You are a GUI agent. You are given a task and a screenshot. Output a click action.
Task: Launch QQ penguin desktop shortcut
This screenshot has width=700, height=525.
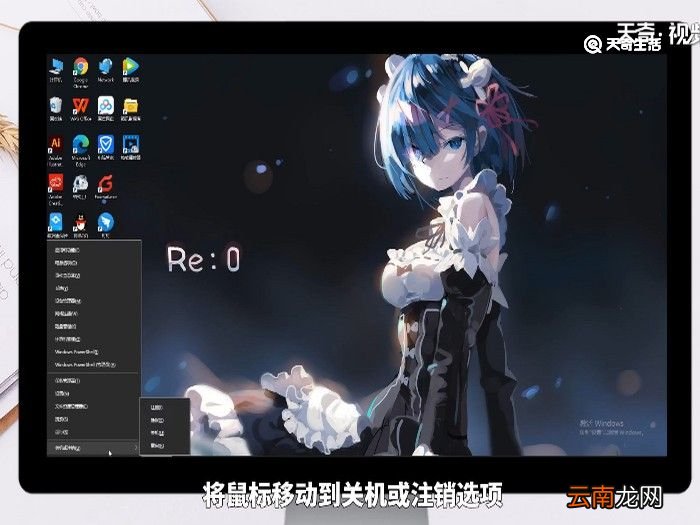pyautogui.click(x=81, y=225)
